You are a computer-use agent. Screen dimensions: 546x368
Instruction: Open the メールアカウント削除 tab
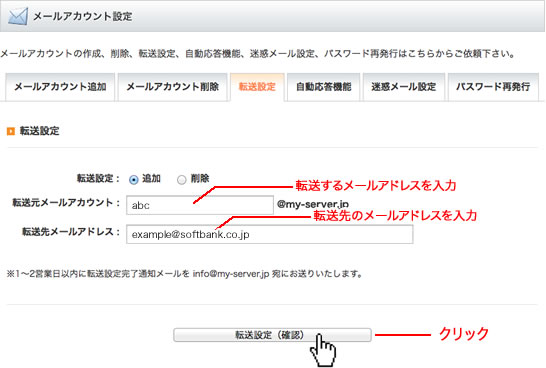(172, 87)
